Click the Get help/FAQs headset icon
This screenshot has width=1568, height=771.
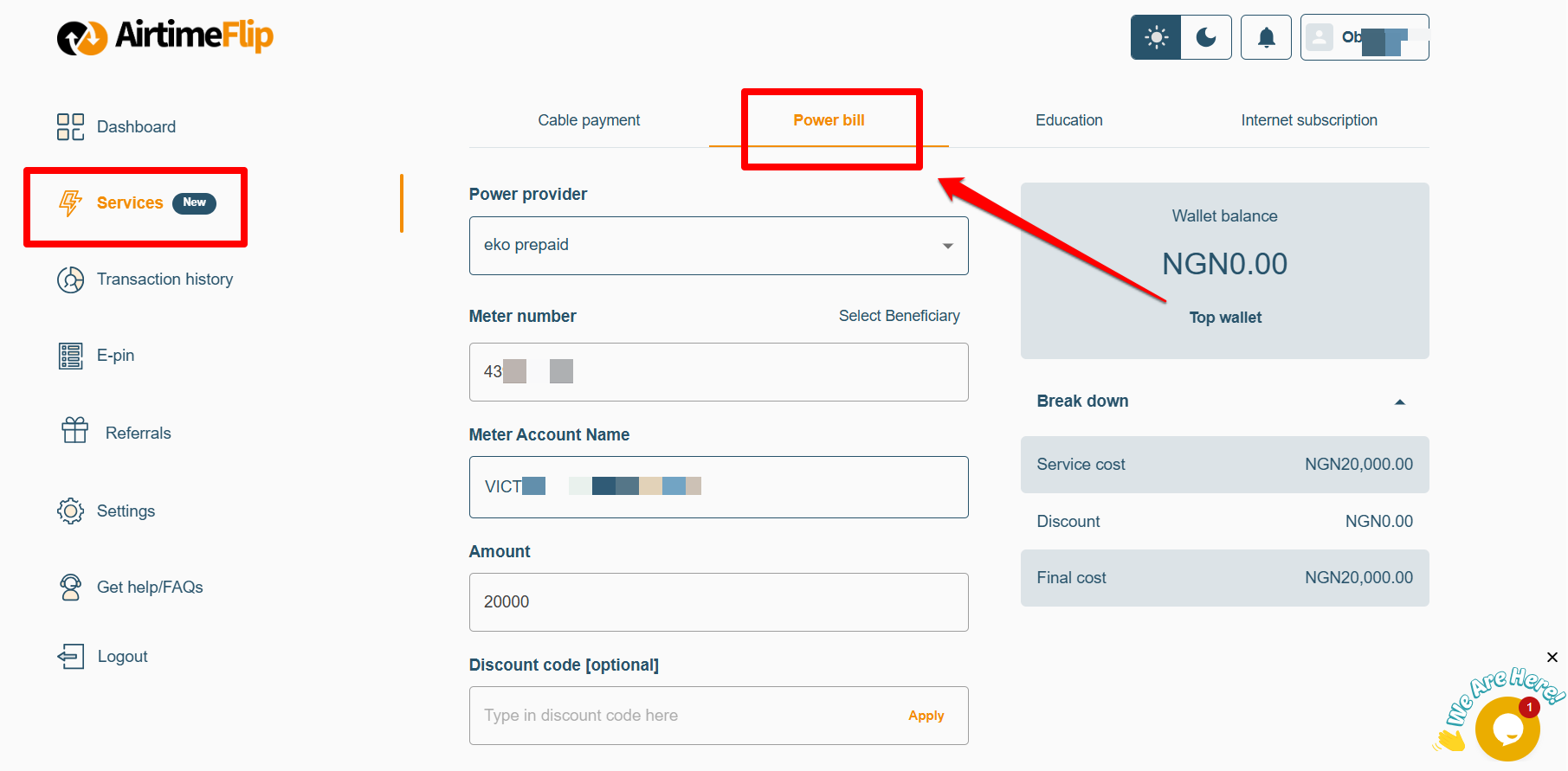tap(70, 588)
